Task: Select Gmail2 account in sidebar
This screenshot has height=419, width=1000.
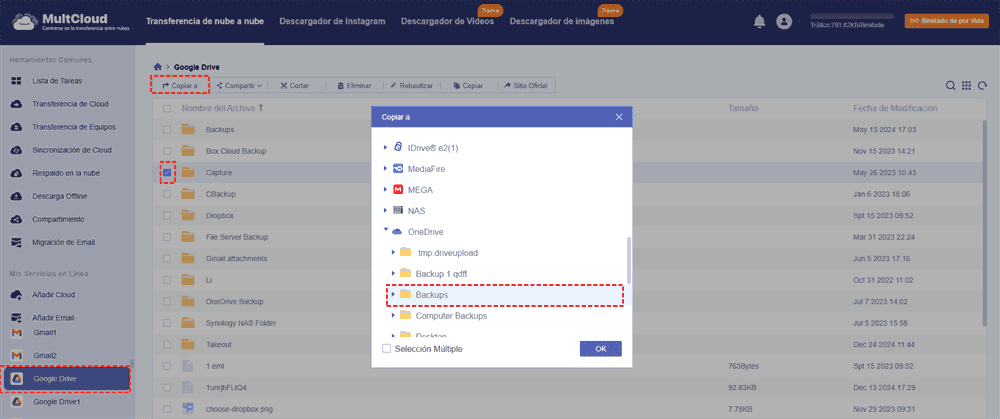Action: (x=44, y=355)
